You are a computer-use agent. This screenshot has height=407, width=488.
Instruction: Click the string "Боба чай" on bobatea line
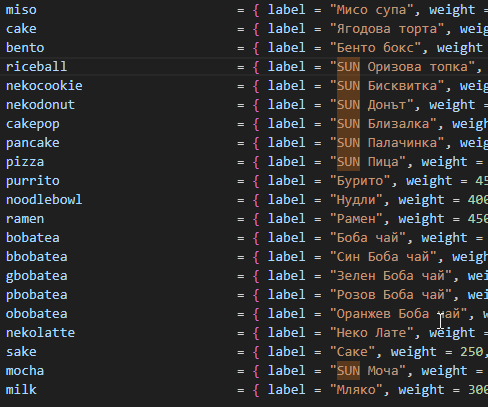(x=367, y=238)
